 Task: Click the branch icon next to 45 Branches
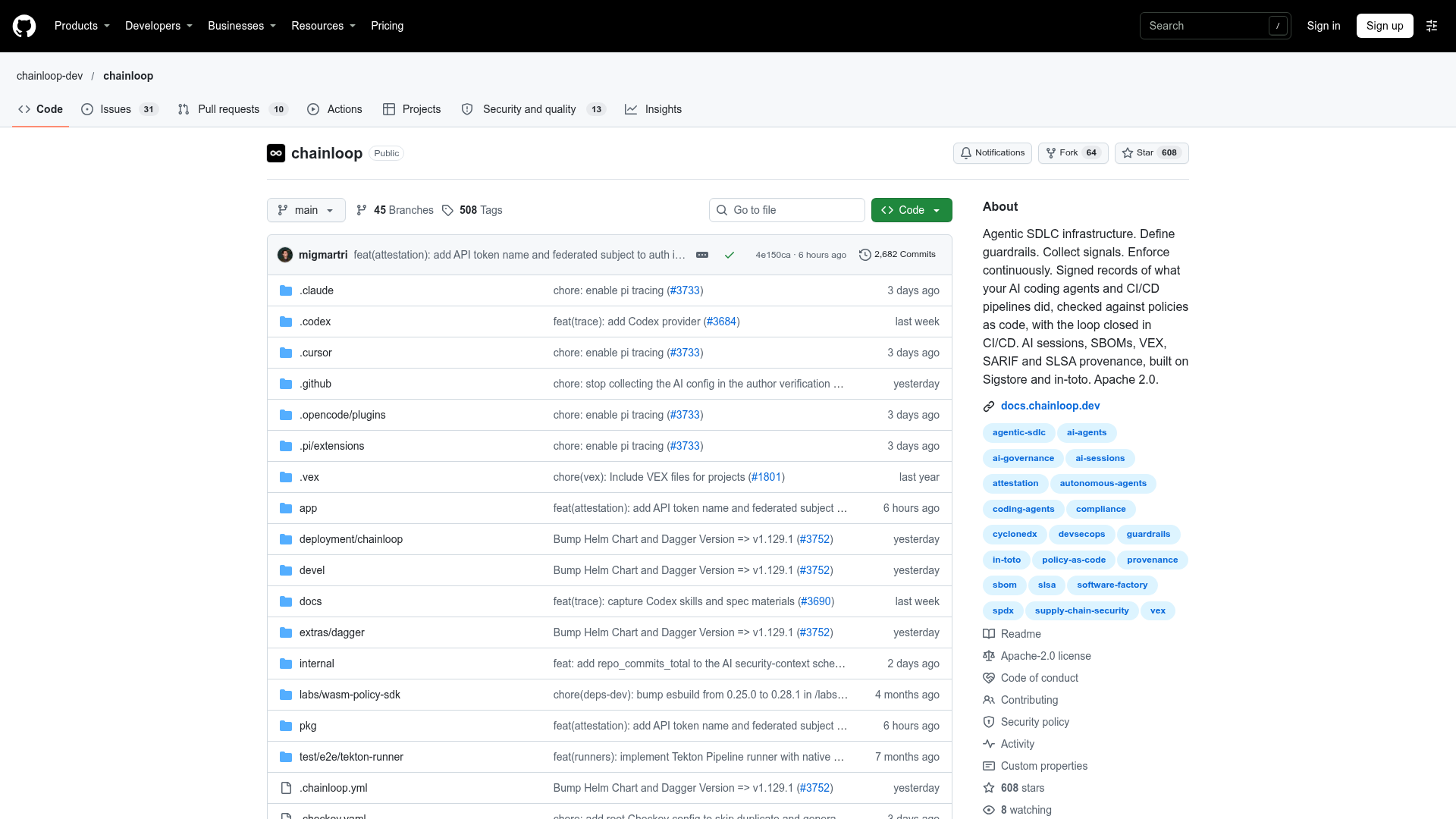pyautogui.click(x=362, y=210)
